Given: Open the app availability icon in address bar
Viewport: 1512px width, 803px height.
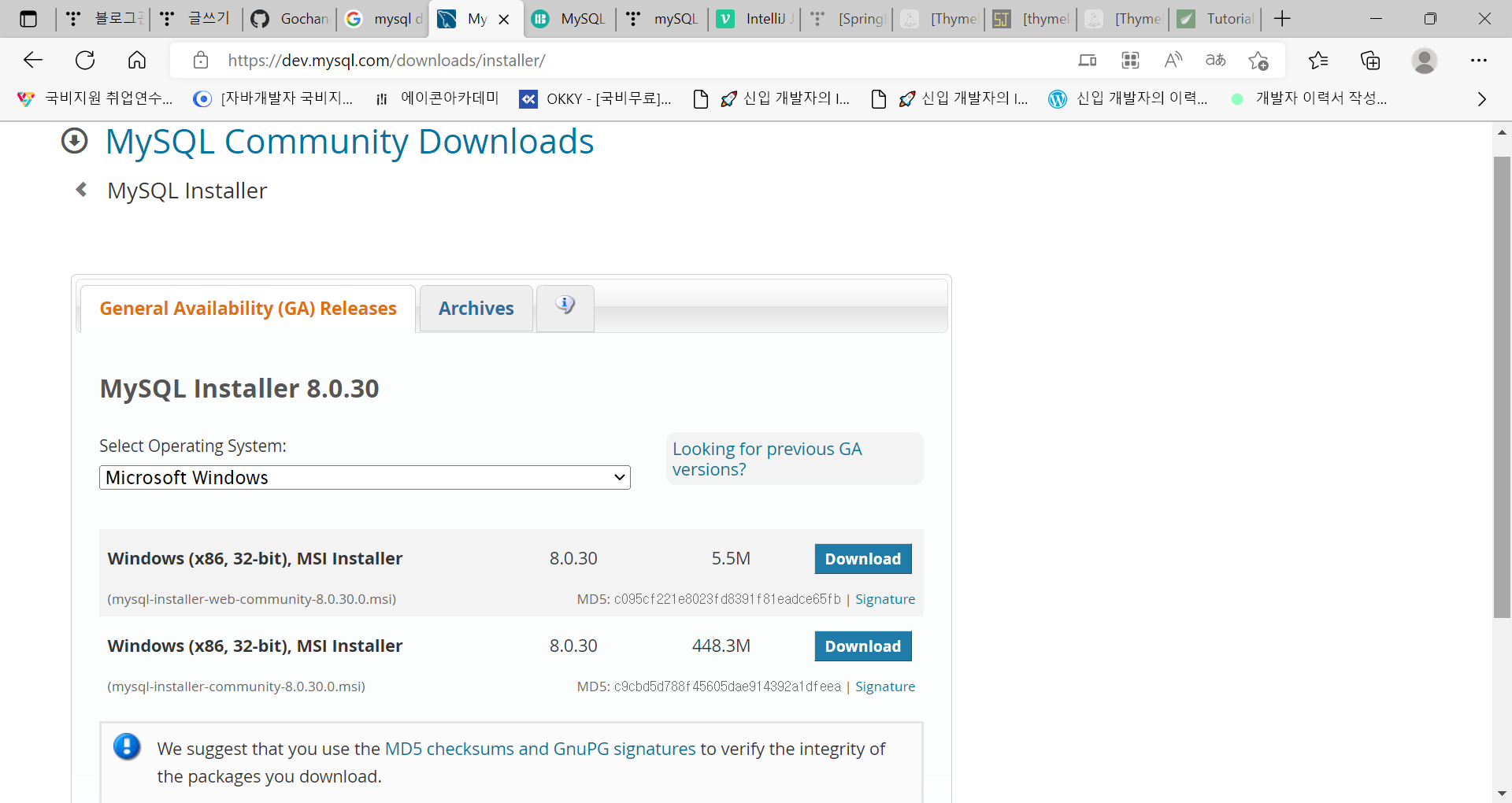Looking at the screenshot, I should pos(1088,60).
